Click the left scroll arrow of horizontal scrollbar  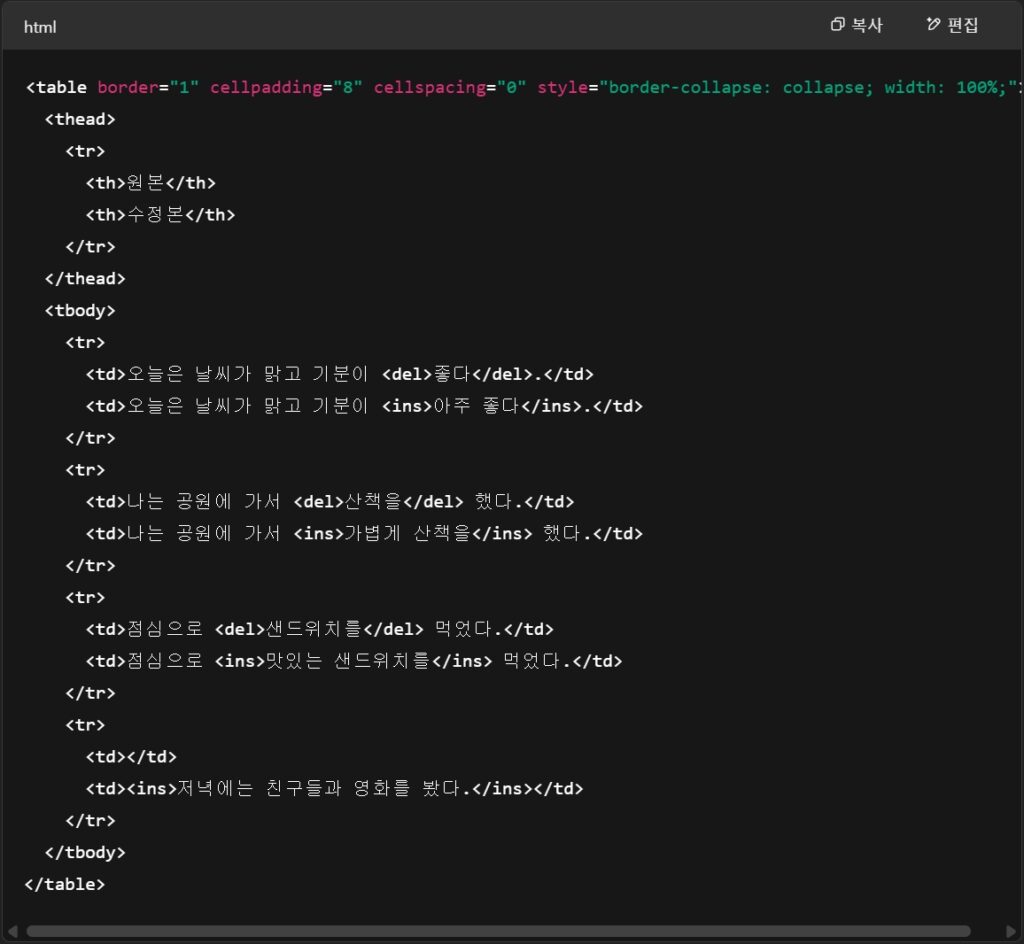12,931
